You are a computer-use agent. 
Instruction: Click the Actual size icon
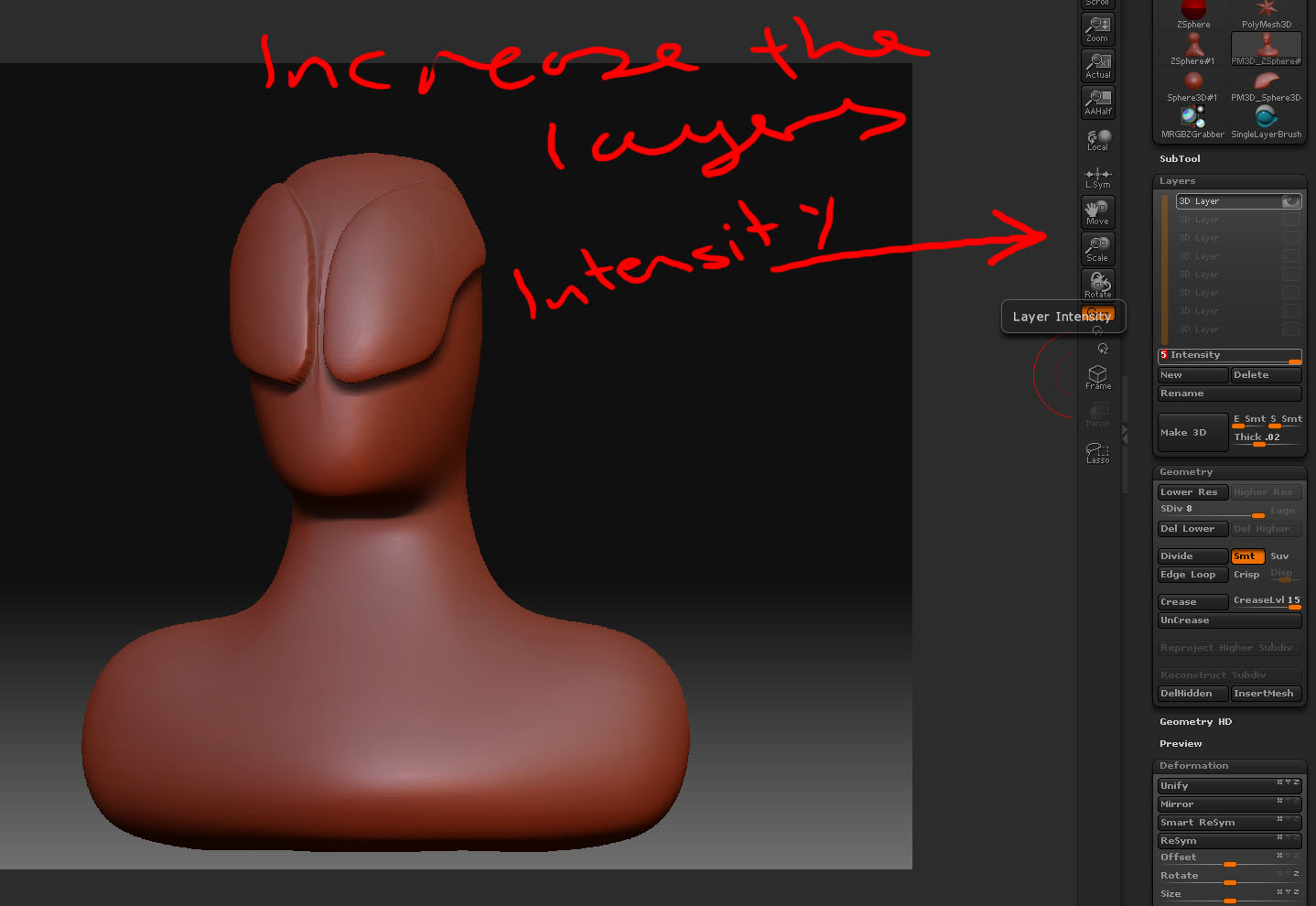click(x=1097, y=66)
